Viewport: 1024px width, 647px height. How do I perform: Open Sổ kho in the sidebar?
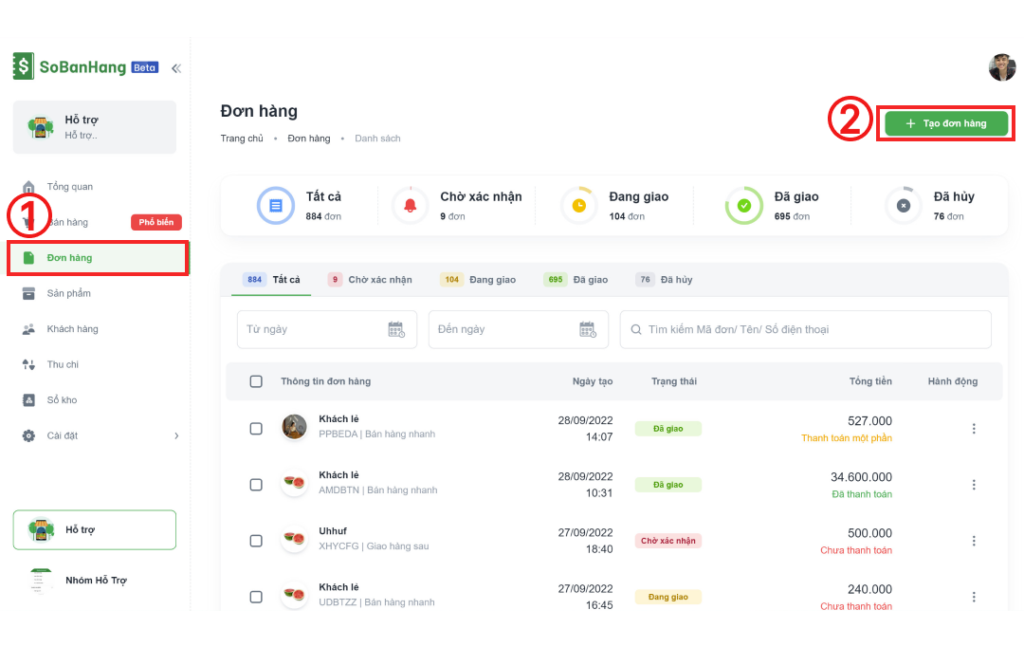point(61,400)
